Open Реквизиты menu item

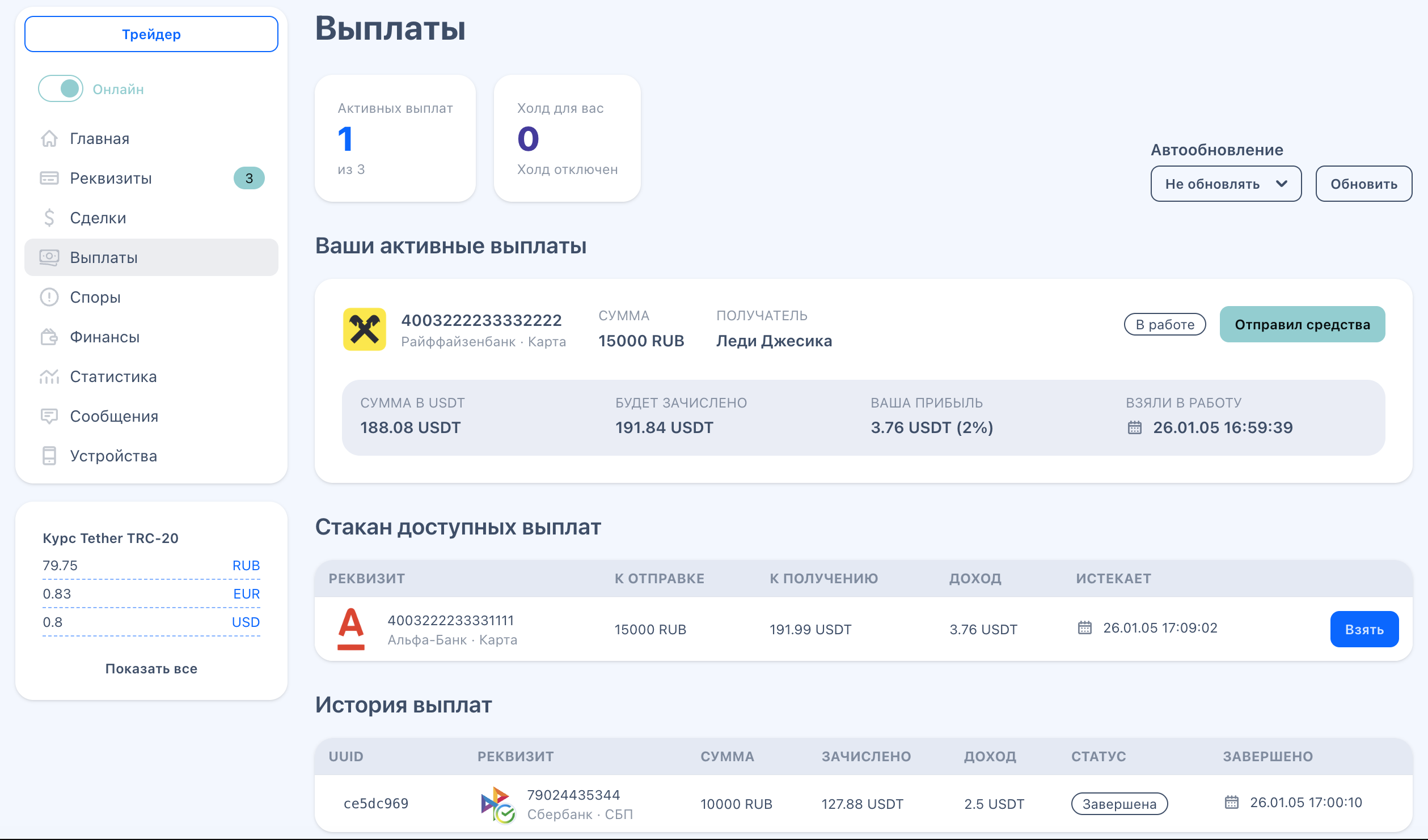click(111, 179)
